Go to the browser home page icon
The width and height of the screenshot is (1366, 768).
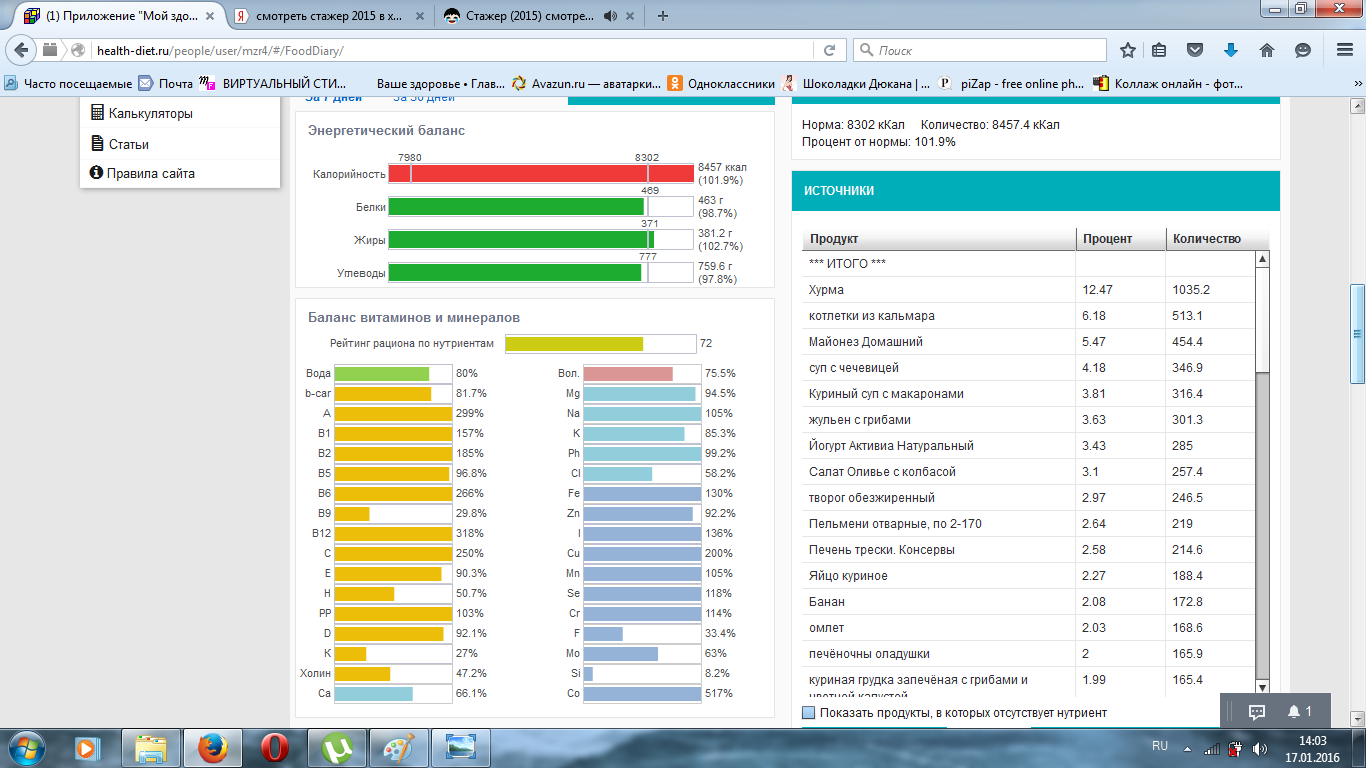coord(1266,50)
